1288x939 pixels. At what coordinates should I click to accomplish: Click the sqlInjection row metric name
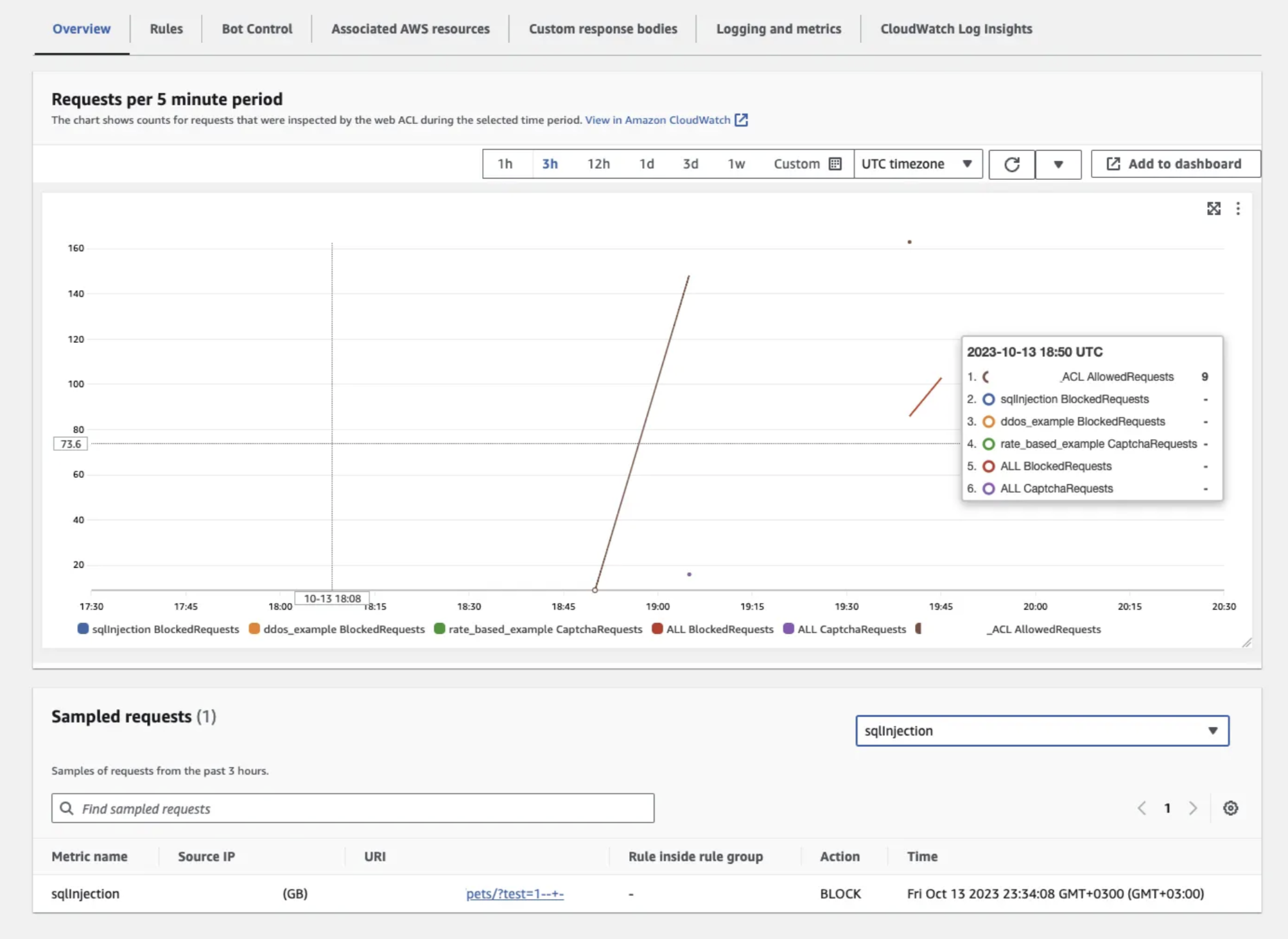(x=85, y=894)
